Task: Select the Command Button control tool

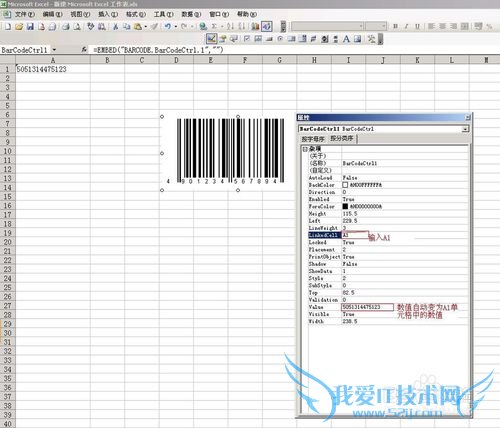Action: coord(269,39)
